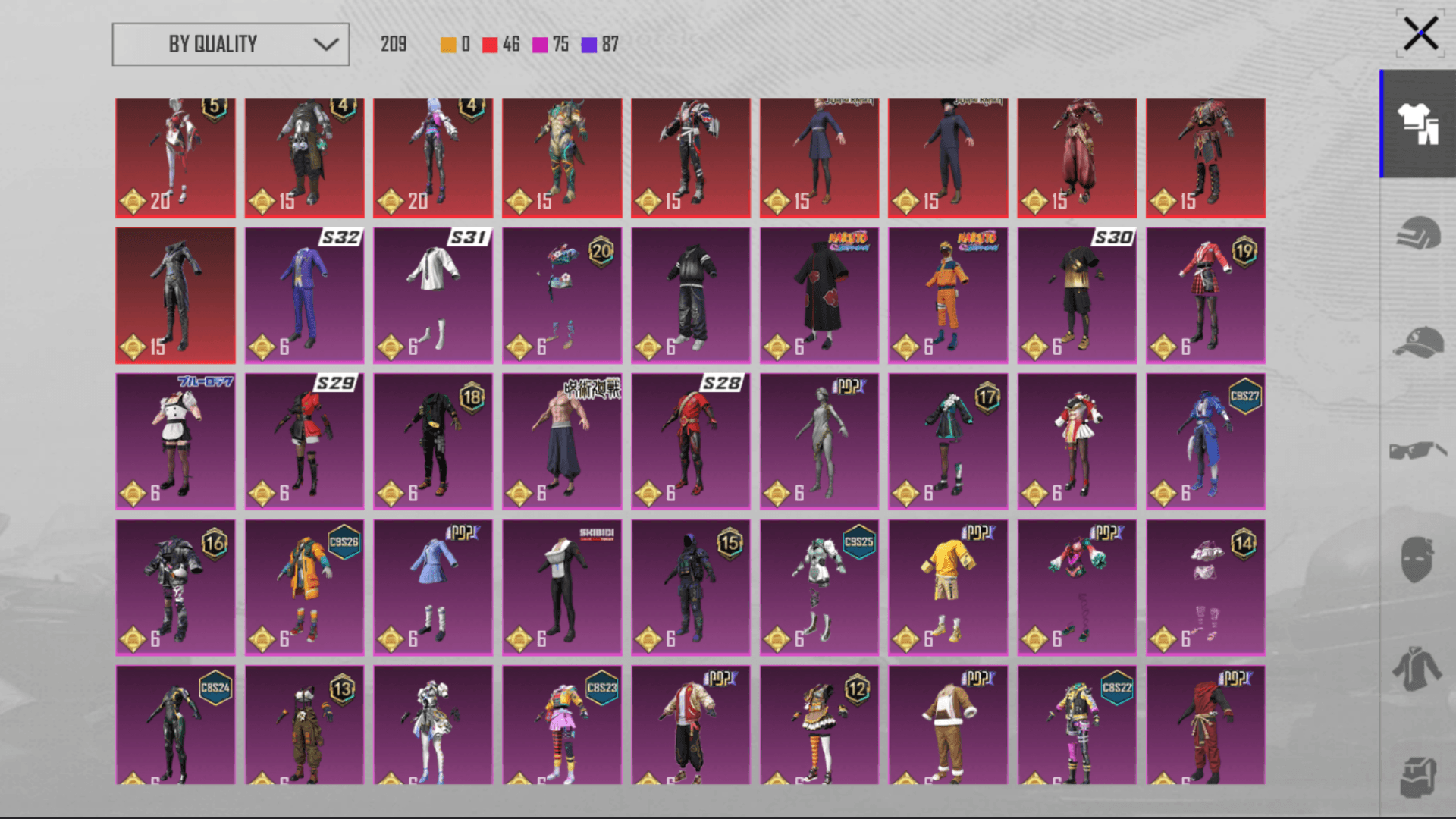Open the backpack category icon
The height and width of the screenshot is (819, 1456).
click(1418, 777)
